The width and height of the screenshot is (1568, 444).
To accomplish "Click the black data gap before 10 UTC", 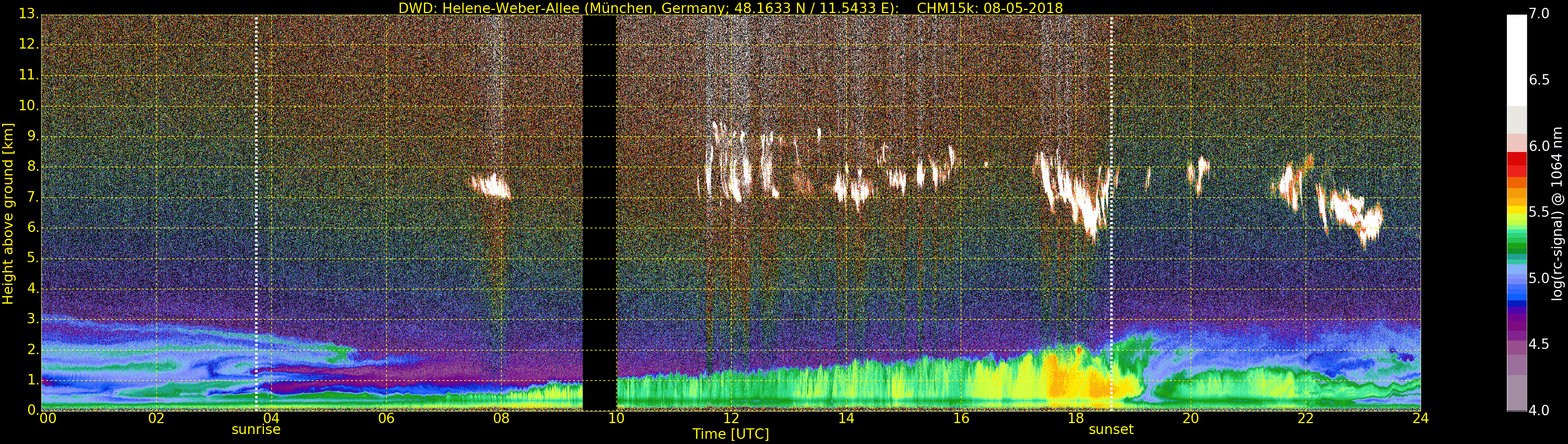I will point(599,213).
